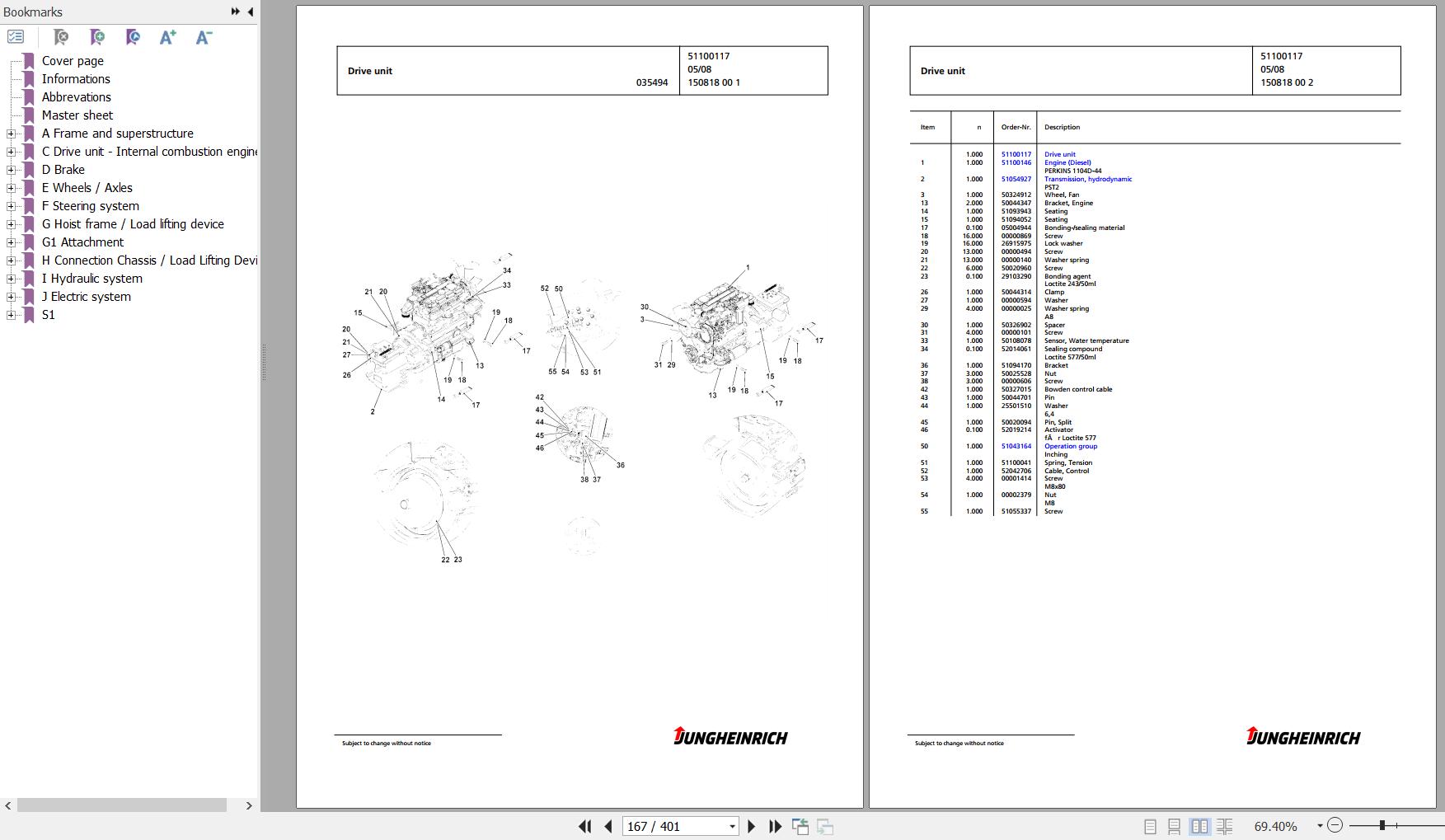Image resolution: width=1445 pixels, height=840 pixels.
Task: Open the 51054927 Transmission order number link
Action: click(x=1016, y=179)
